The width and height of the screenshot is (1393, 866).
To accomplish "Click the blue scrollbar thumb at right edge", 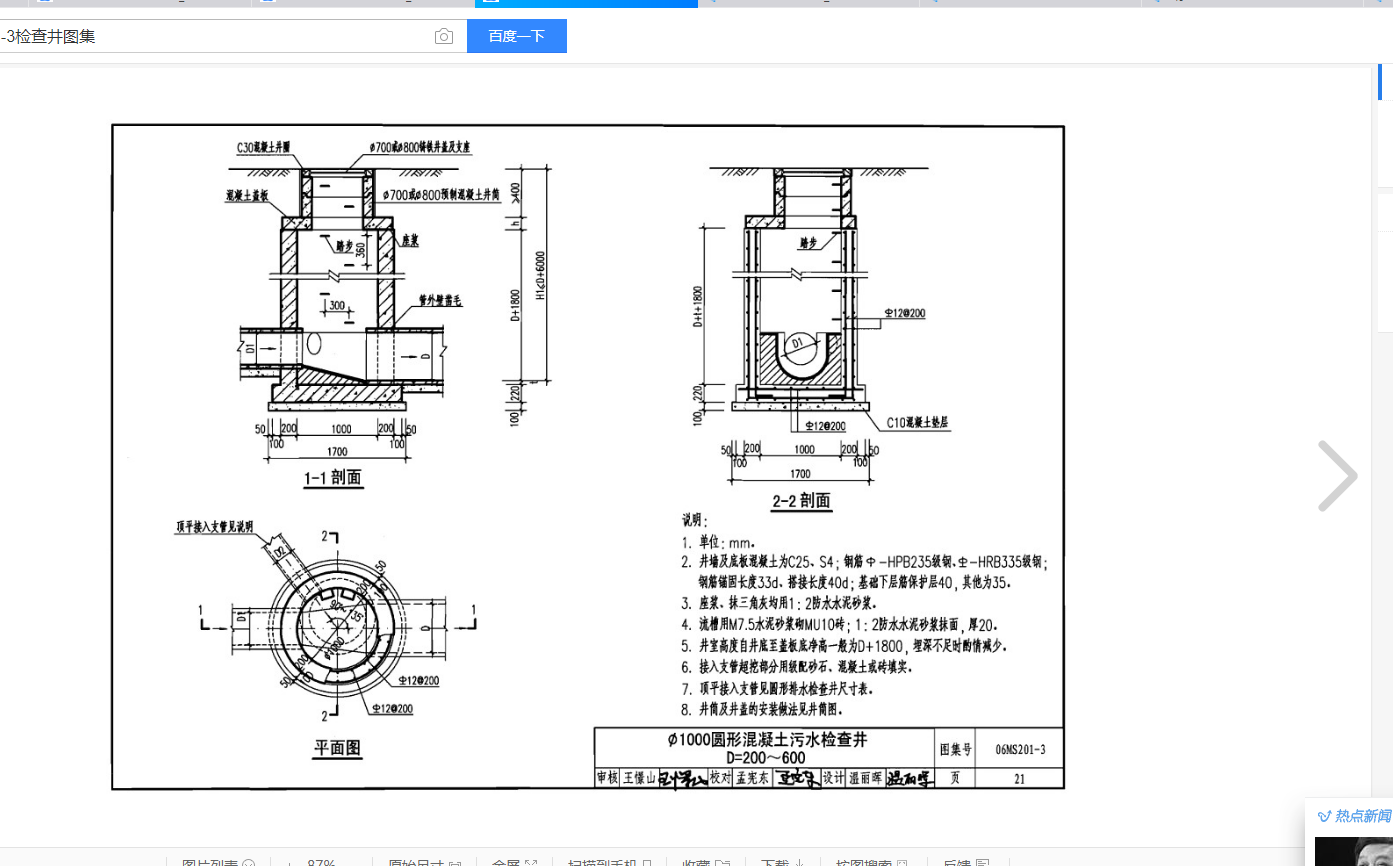I will click(1380, 82).
